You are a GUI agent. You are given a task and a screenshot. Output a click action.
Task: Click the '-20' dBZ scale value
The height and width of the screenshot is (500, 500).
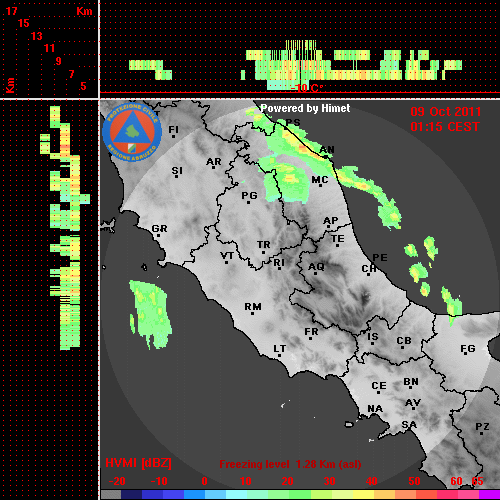[117, 481]
